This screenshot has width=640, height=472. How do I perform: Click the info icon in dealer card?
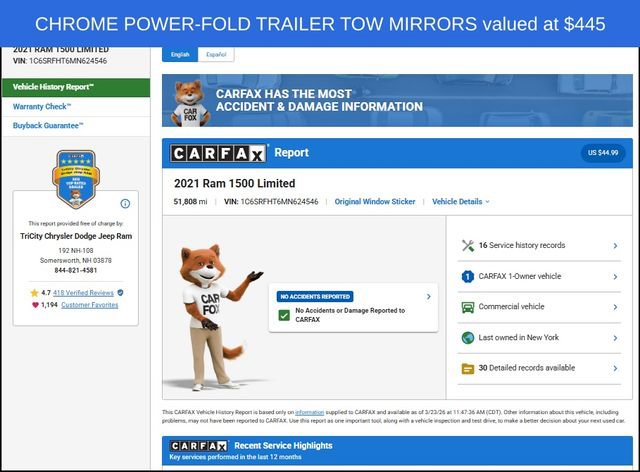click(125, 203)
